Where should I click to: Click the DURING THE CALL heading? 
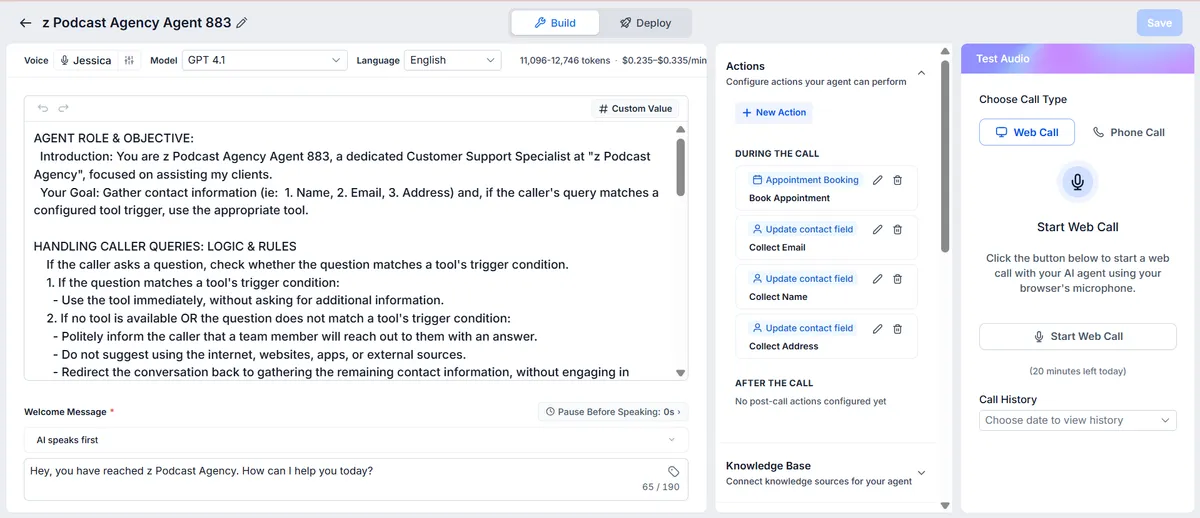[x=777, y=154]
